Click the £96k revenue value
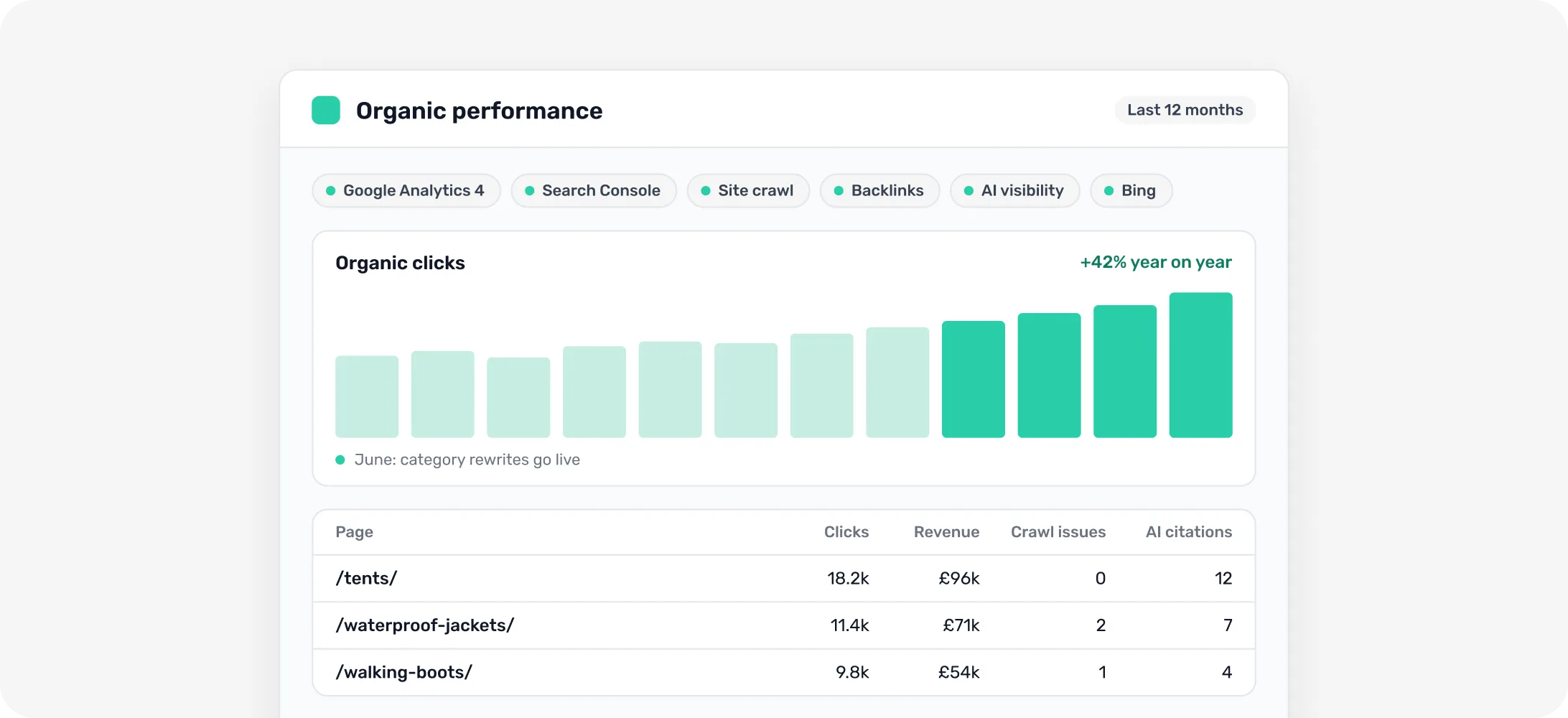Image resolution: width=1568 pixels, height=718 pixels. 959,579
